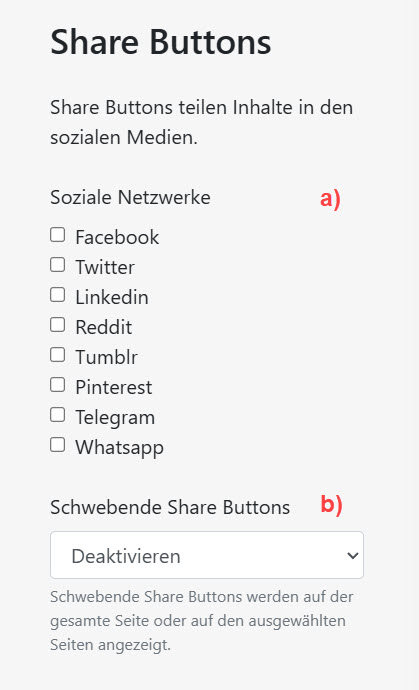Click the Pinterest label text
The width and height of the screenshot is (419, 690).
click(114, 387)
